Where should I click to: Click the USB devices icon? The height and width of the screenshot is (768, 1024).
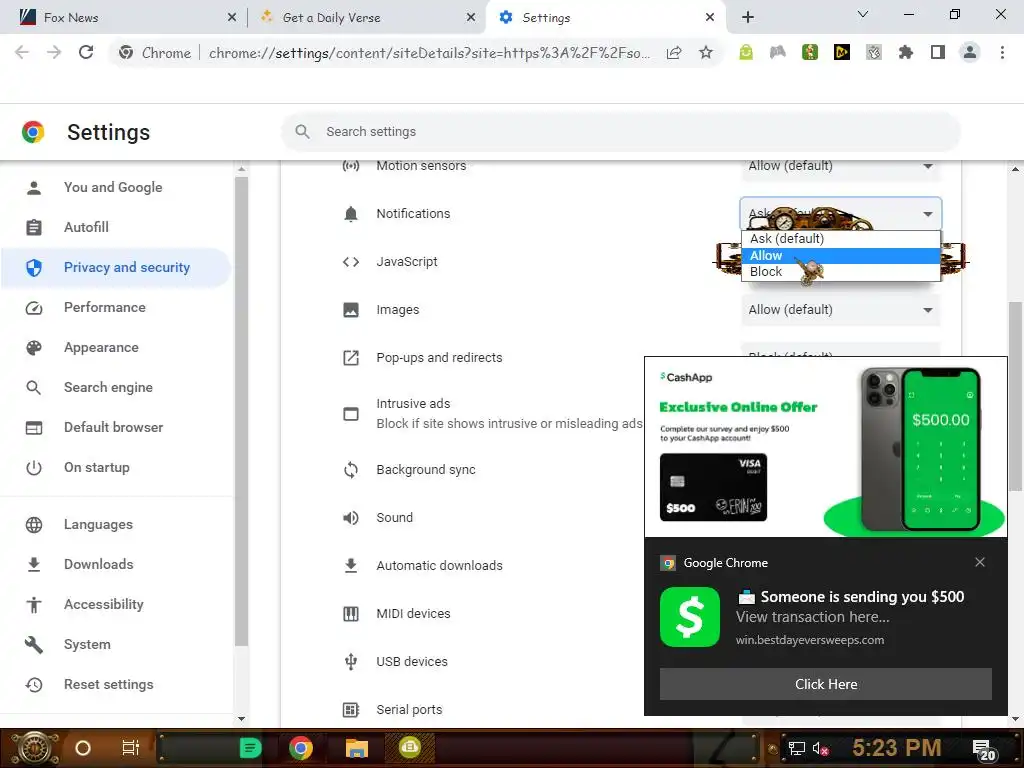point(351,662)
